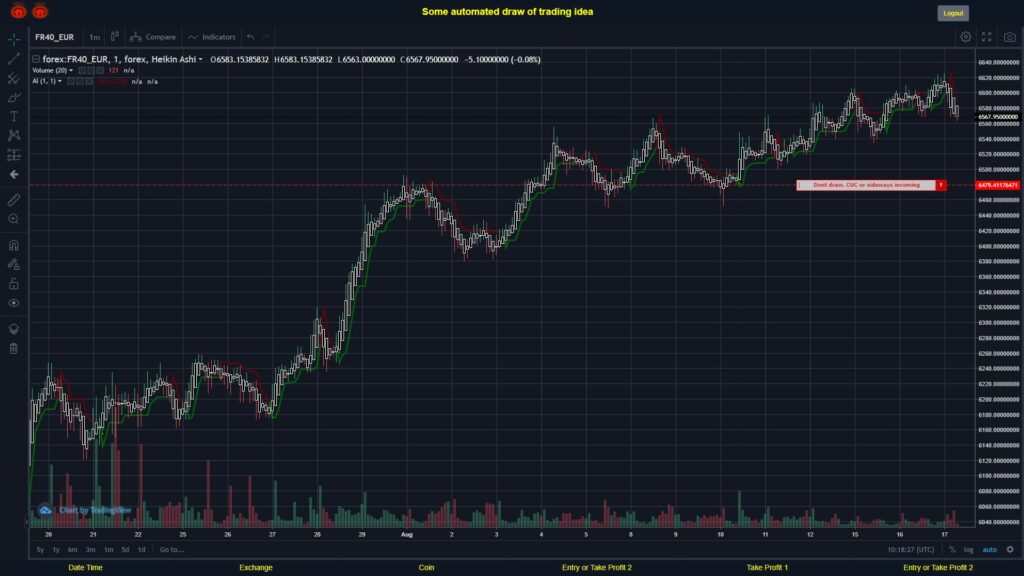The height and width of the screenshot is (576, 1024).
Task: Remove drawings with the trash icon
Action: point(14,348)
